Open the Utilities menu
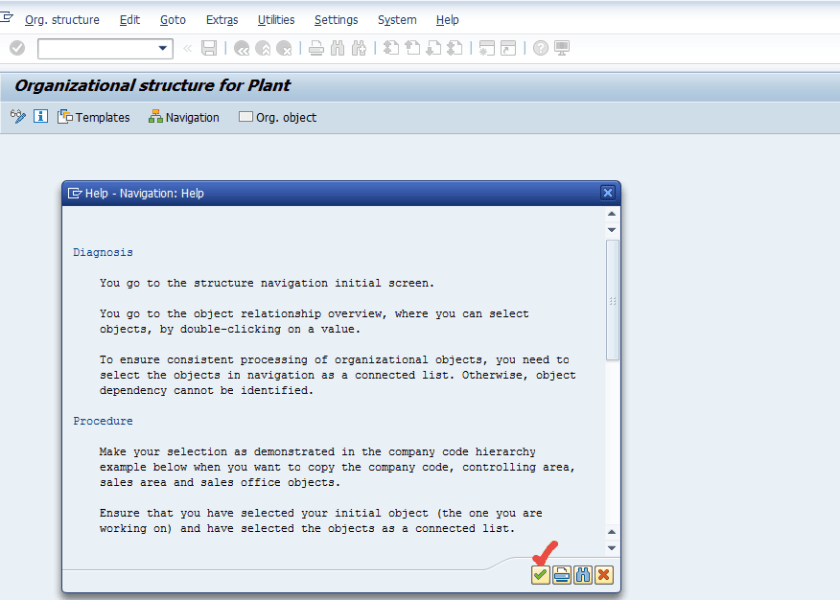The width and height of the screenshot is (840, 600). (x=276, y=20)
